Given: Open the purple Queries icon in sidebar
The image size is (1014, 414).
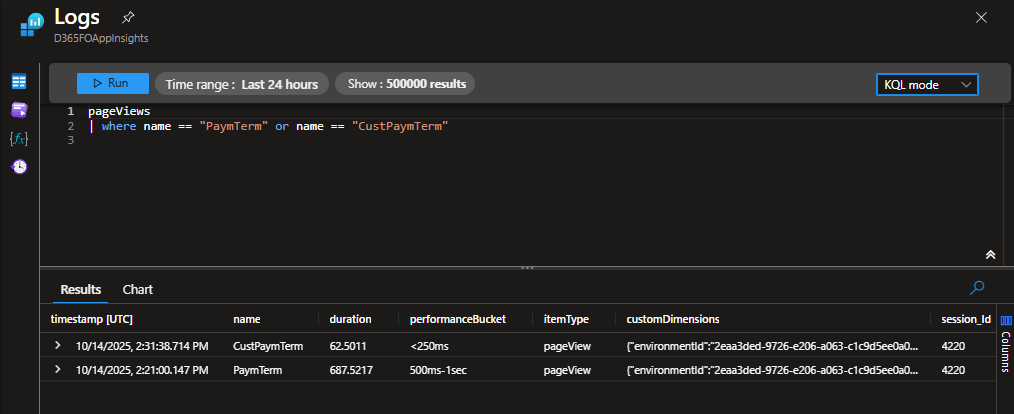Looking at the screenshot, I should pos(19,110).
